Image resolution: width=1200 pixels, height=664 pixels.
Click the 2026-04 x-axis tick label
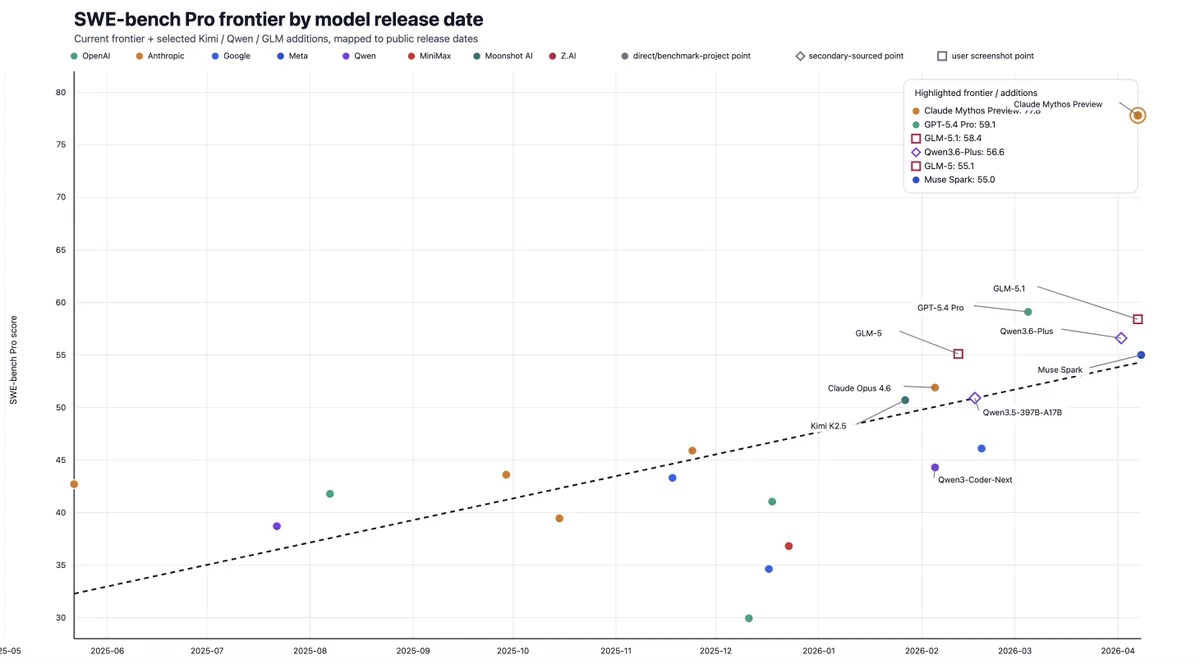1117,651
